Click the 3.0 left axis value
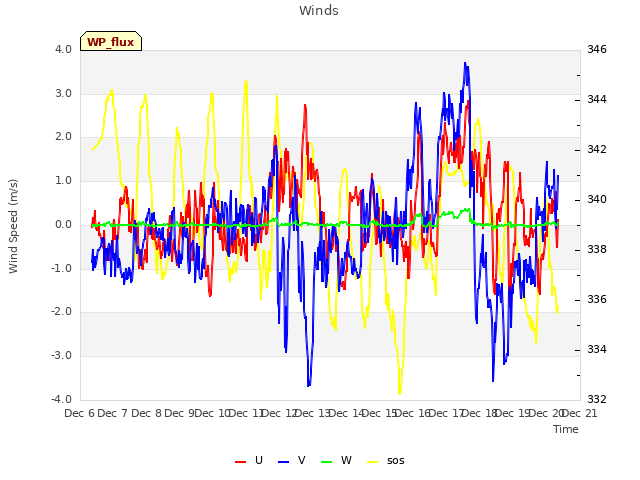The height and width of the screenshot is (480, 640). pyautogui.click(x=63, y=93)
